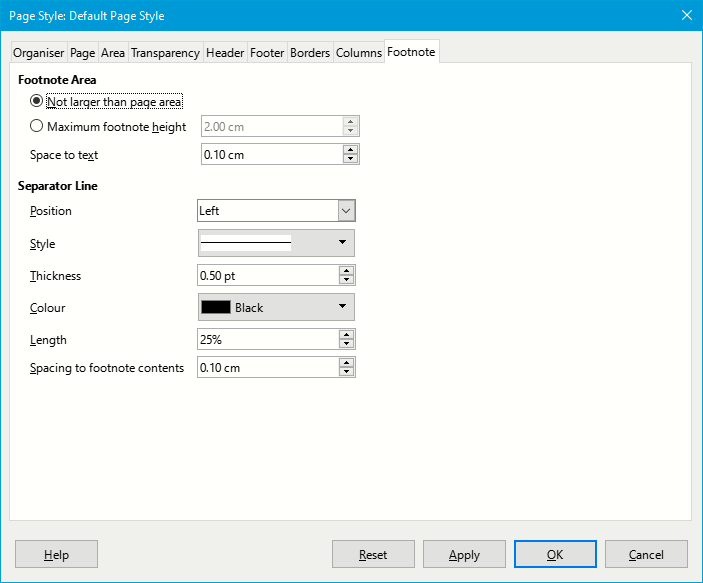Decrease Spacing to footnote contents value
This screenshot has height=583, width=703.
coord(346,372)
